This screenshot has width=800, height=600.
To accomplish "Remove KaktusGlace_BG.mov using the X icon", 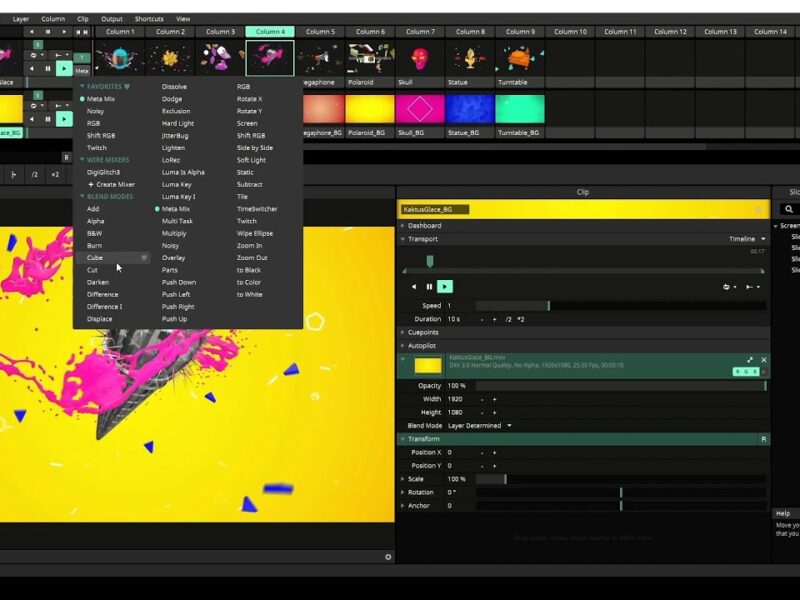I will pyautogui.click(x=764, y=360).
